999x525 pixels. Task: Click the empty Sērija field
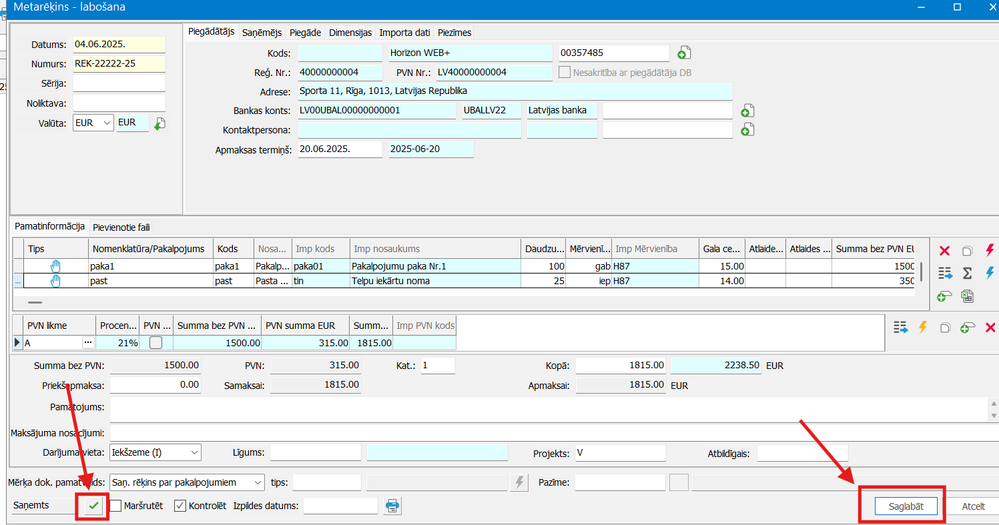[x=119, y=83]
